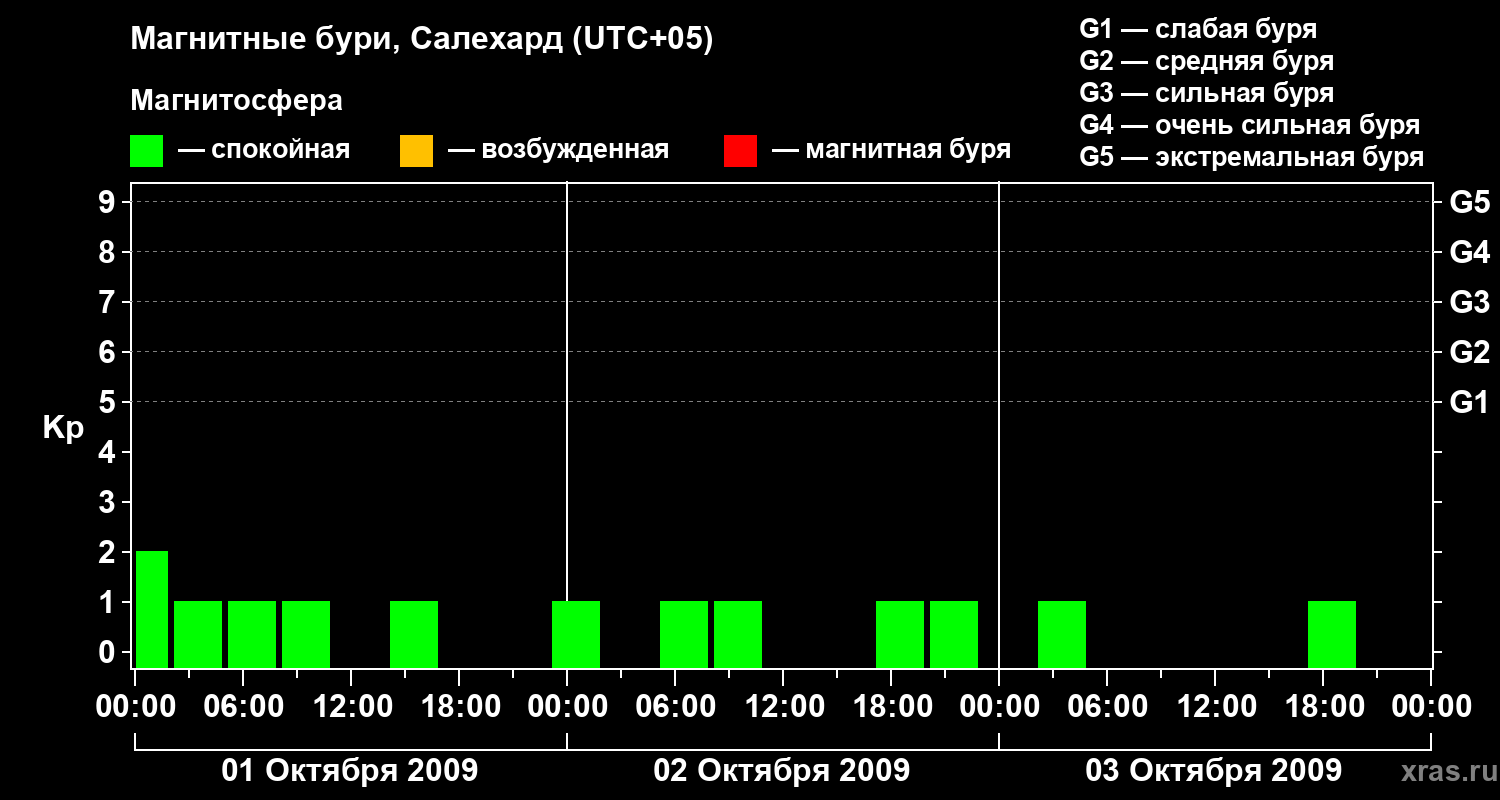This screenshot has height=800, width=1500.
Task: Select the 03 Октября bar near 18:00
Action: pyautogui.click(x=1332, y=634)
